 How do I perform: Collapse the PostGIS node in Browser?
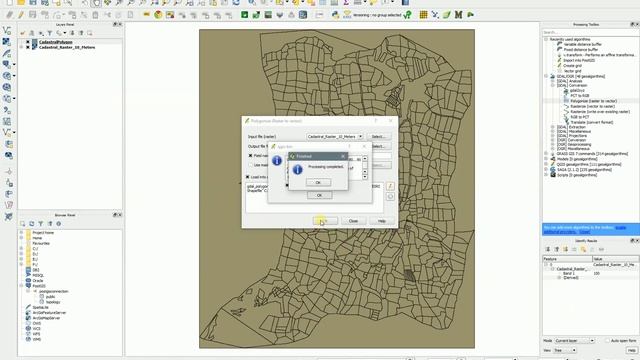21,286
